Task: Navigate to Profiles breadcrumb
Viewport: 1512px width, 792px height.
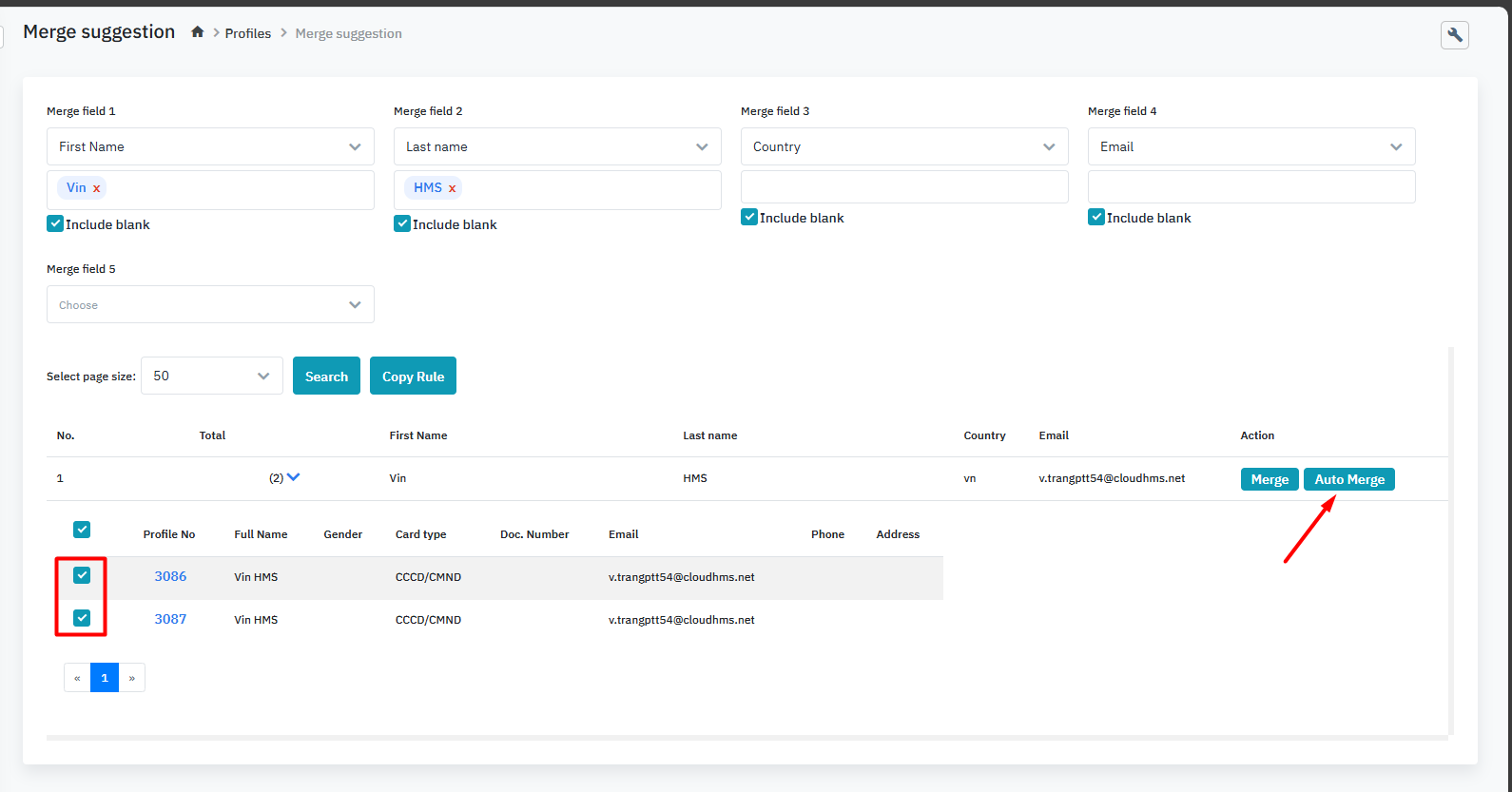Action: tap(248, 33)
